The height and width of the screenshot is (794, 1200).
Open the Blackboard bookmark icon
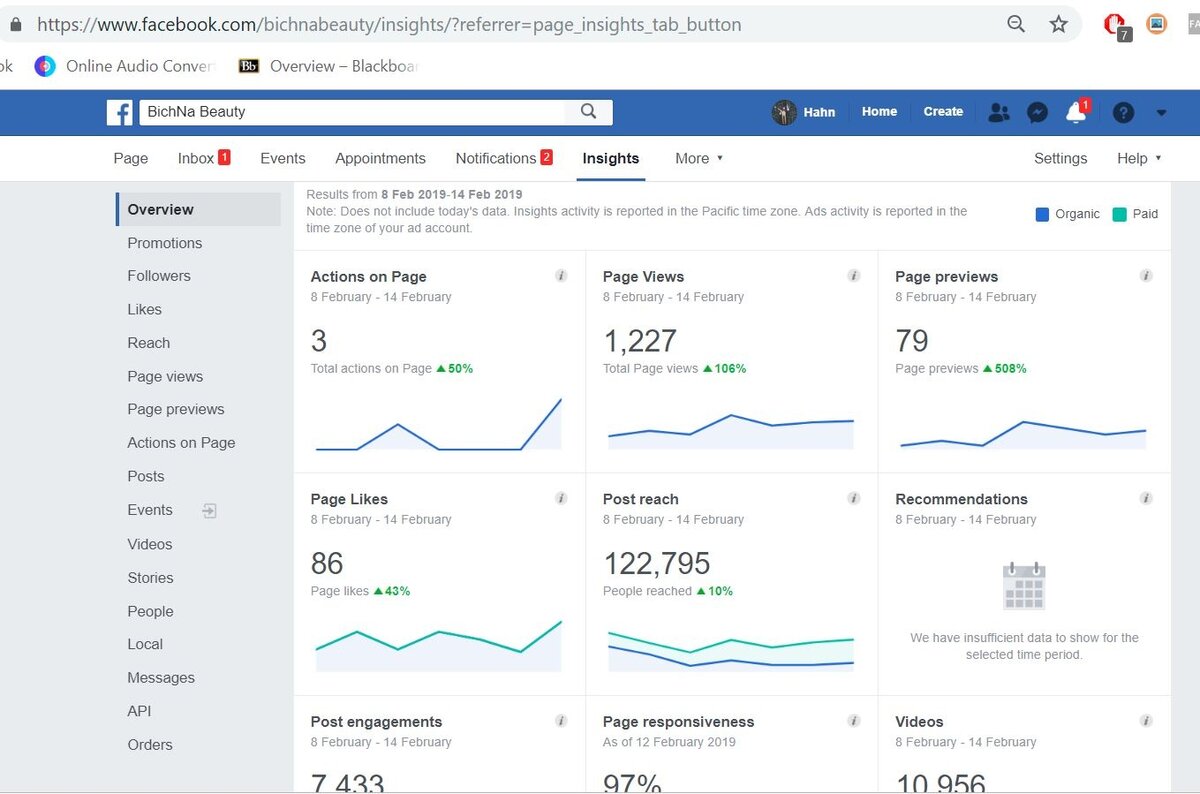pos(249,66)
